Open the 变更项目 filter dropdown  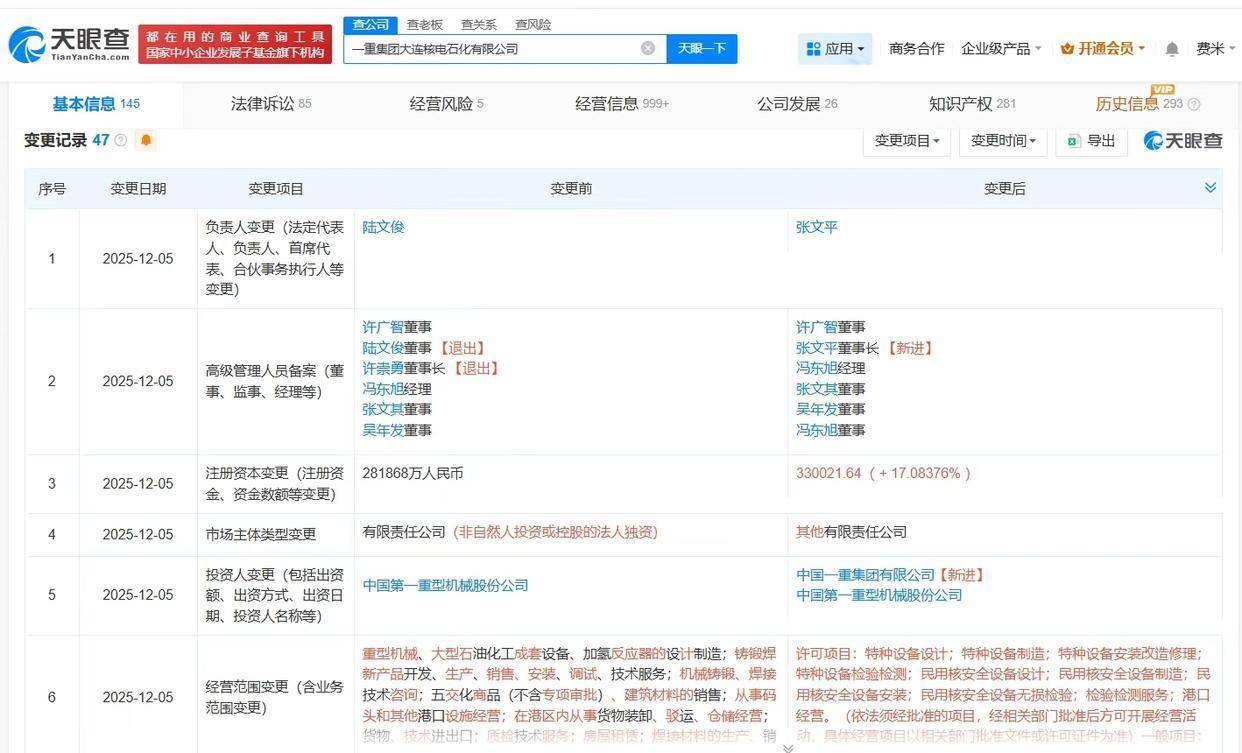[x=907, y=141]
